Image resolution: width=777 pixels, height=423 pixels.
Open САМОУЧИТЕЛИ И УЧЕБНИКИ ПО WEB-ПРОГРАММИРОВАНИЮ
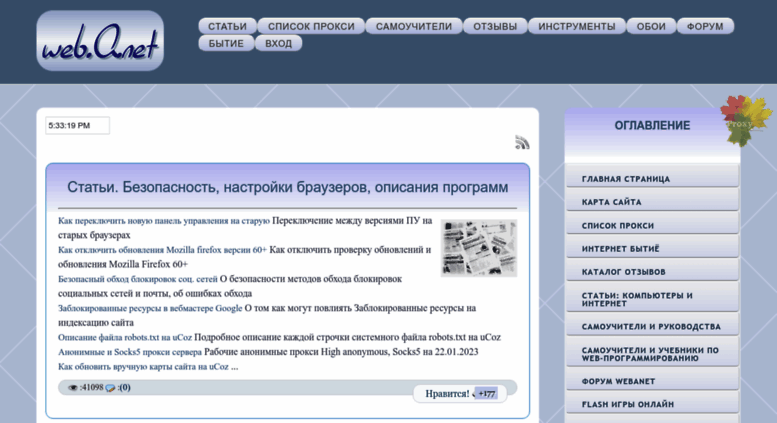[653, 353]
